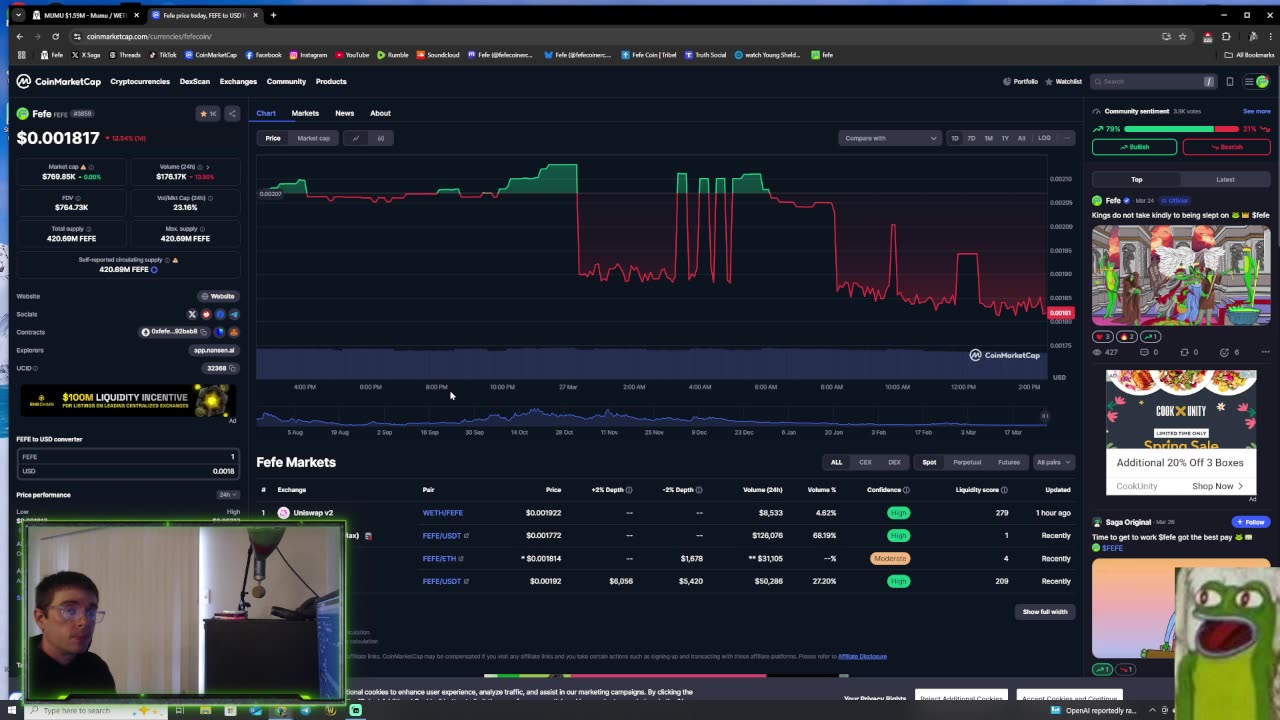Select the 7D chart time range

click(x=971, y=138)
